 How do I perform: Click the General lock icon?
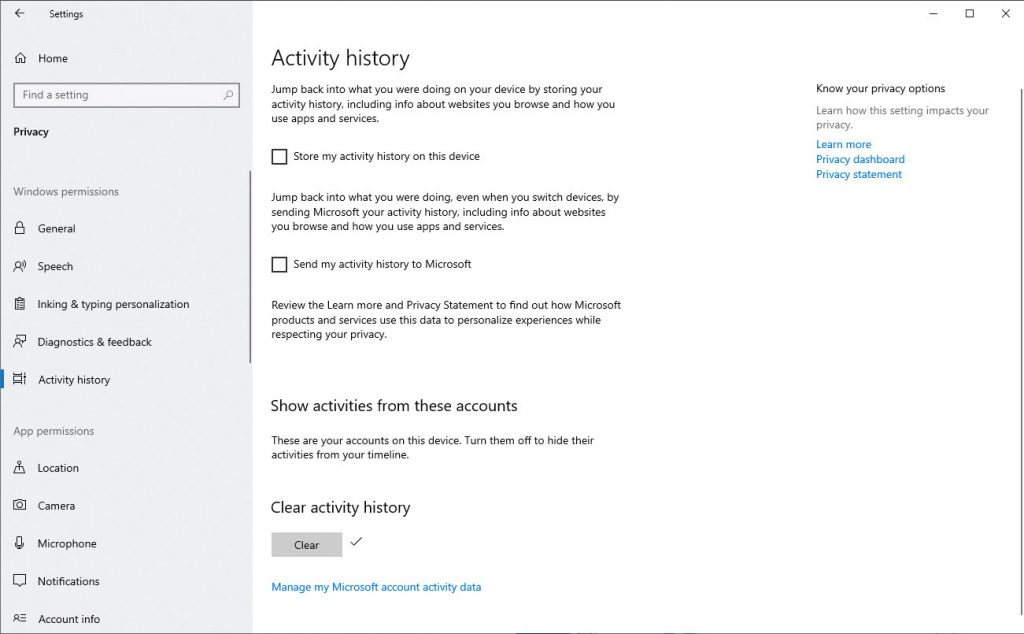20,228
